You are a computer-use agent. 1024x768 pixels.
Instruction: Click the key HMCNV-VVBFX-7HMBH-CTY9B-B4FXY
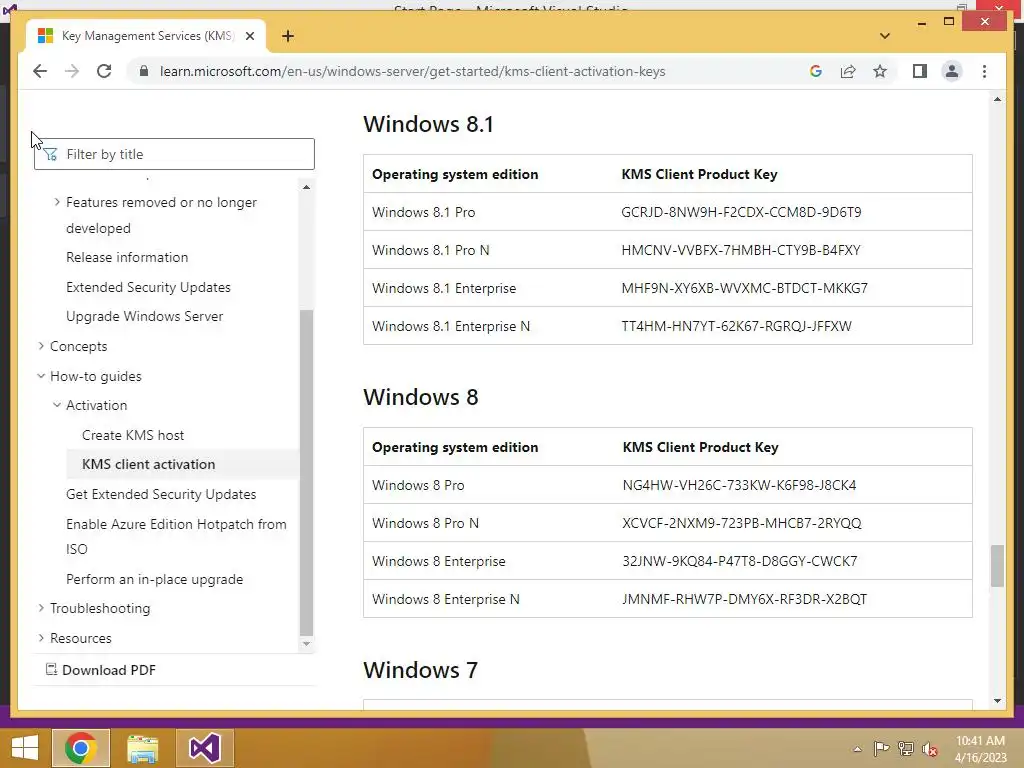pyautogui.click(x=741, y=250)
